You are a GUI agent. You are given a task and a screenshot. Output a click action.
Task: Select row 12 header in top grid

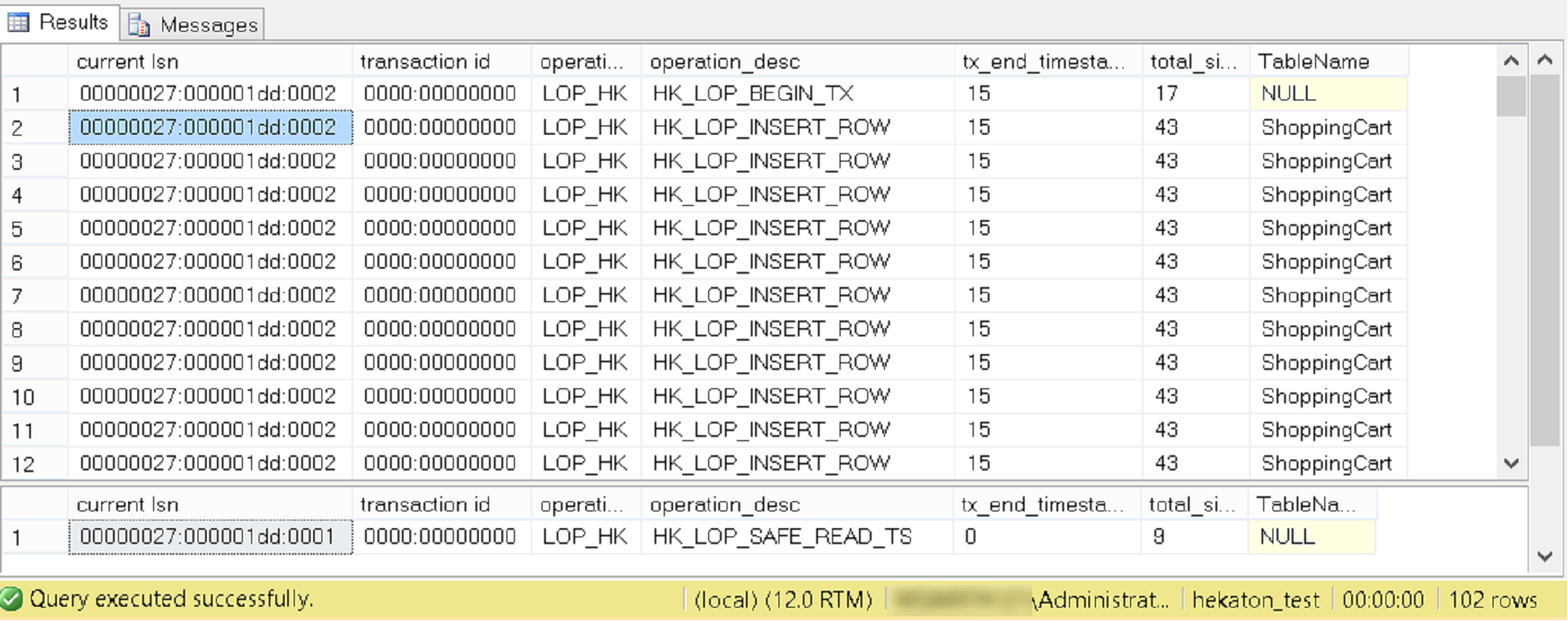(x=34, y=464)
